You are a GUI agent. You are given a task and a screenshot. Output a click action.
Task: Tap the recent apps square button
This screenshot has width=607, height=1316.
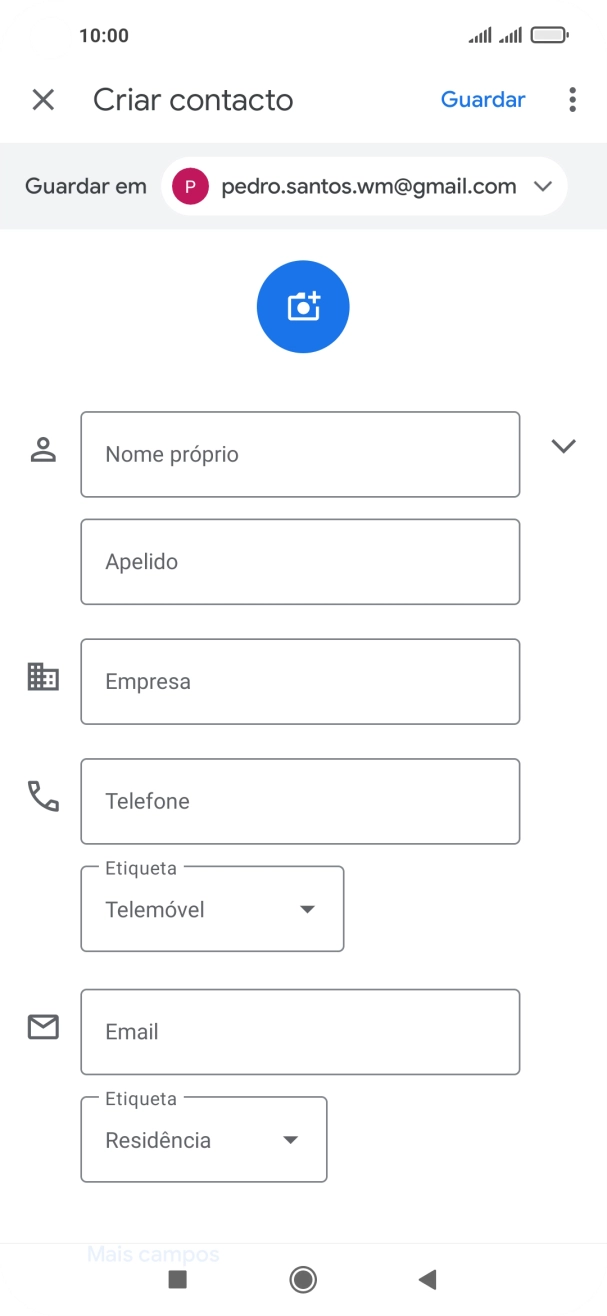click(x=178, y=1279)
